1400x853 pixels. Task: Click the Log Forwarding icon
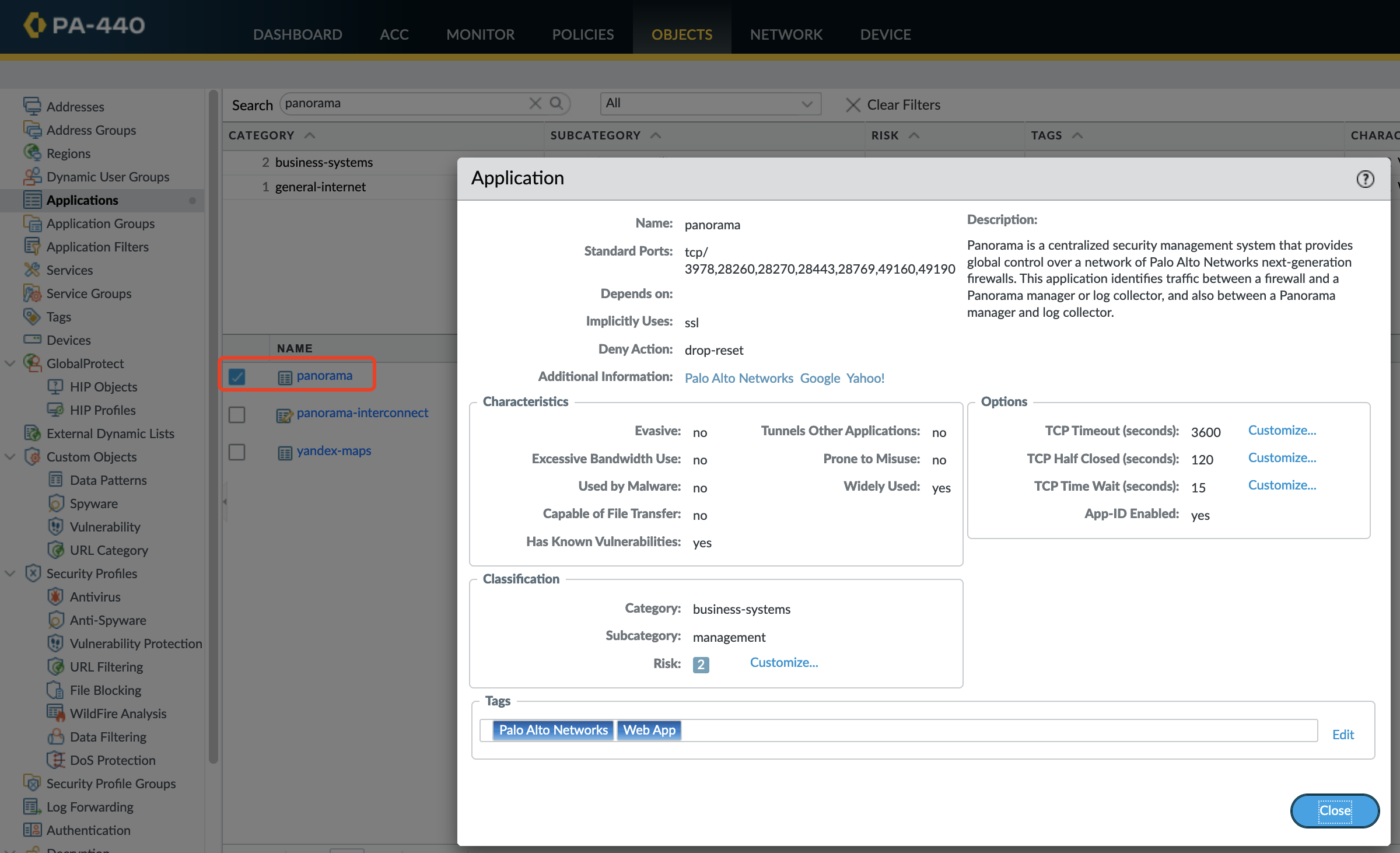[x=32, y=806]
